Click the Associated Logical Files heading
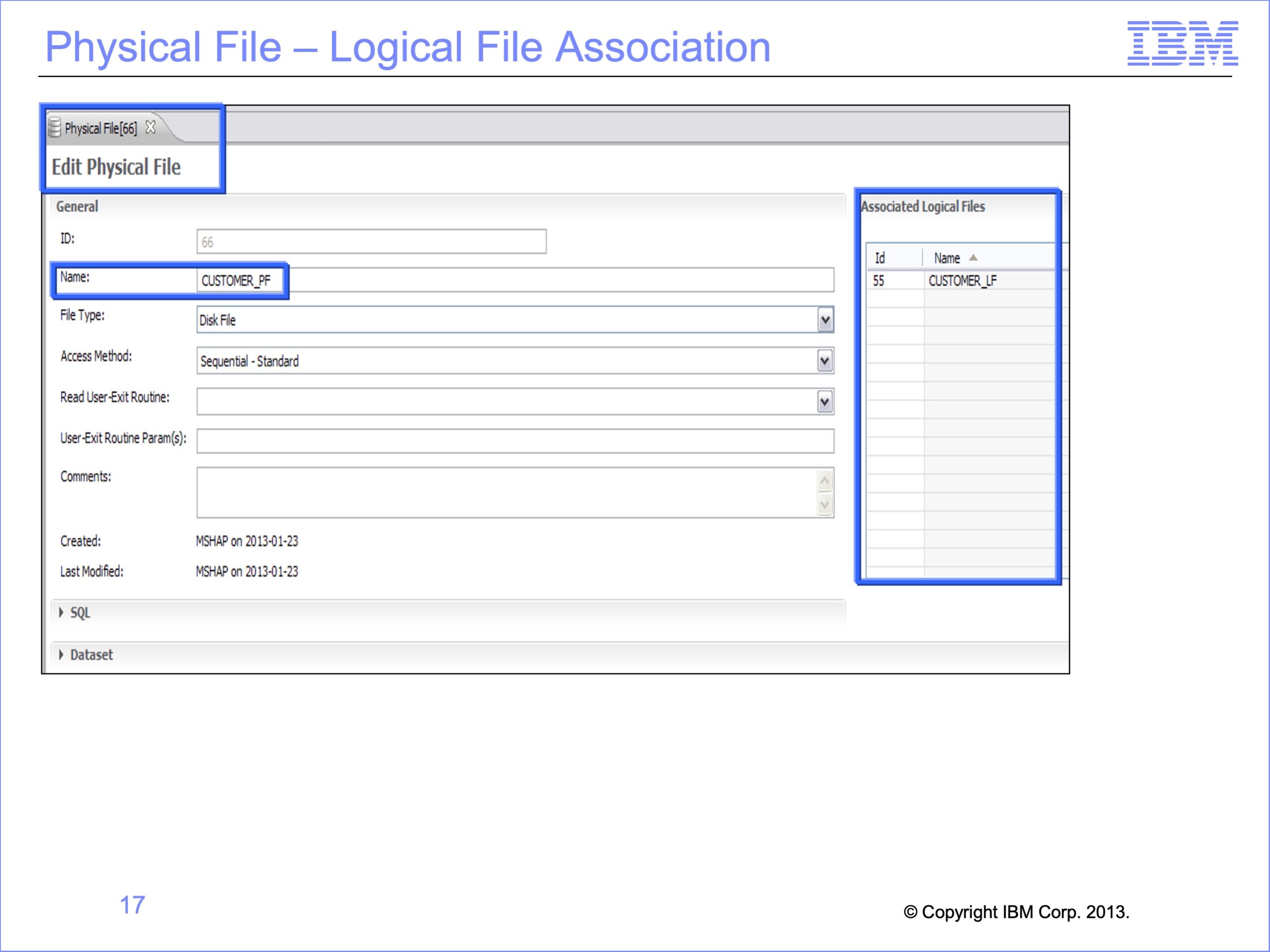The height and width of the screenshot is (952, 1270). (923, 207)
